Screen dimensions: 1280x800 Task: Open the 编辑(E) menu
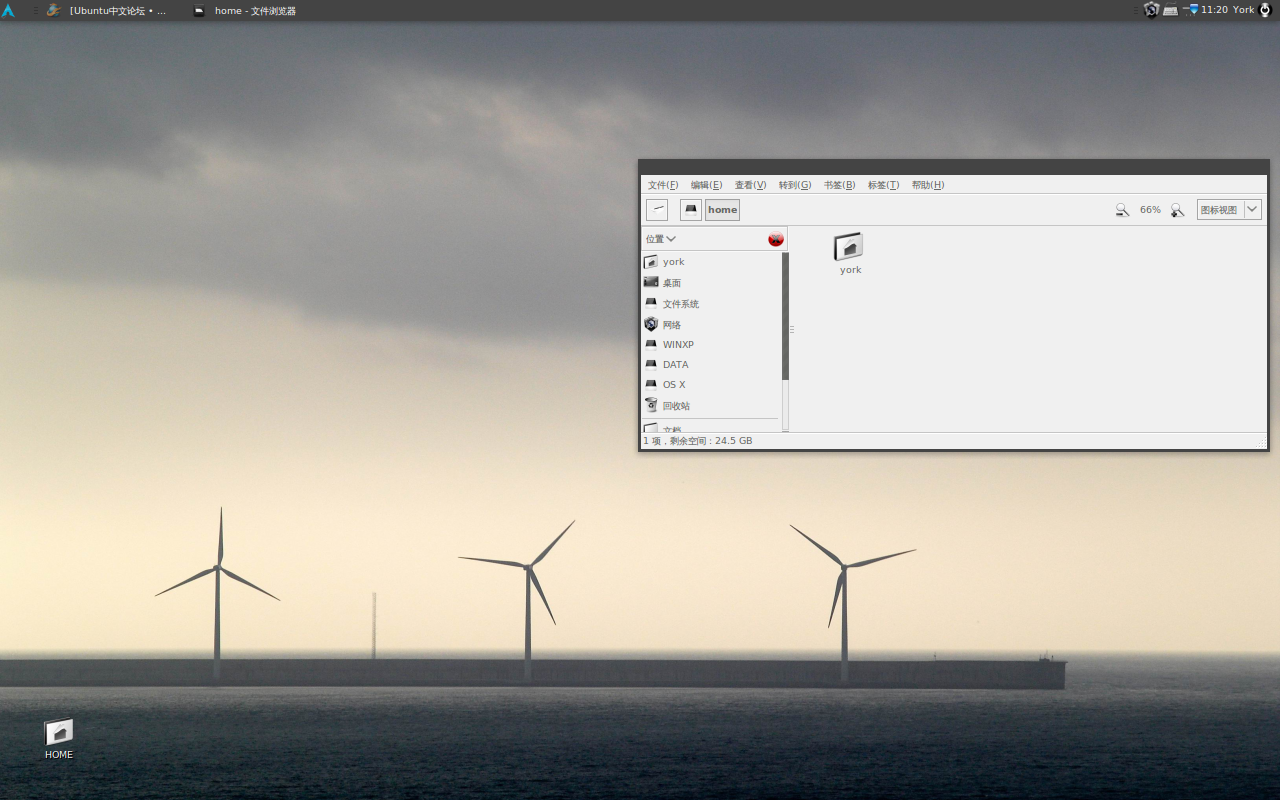pos(706,185)
